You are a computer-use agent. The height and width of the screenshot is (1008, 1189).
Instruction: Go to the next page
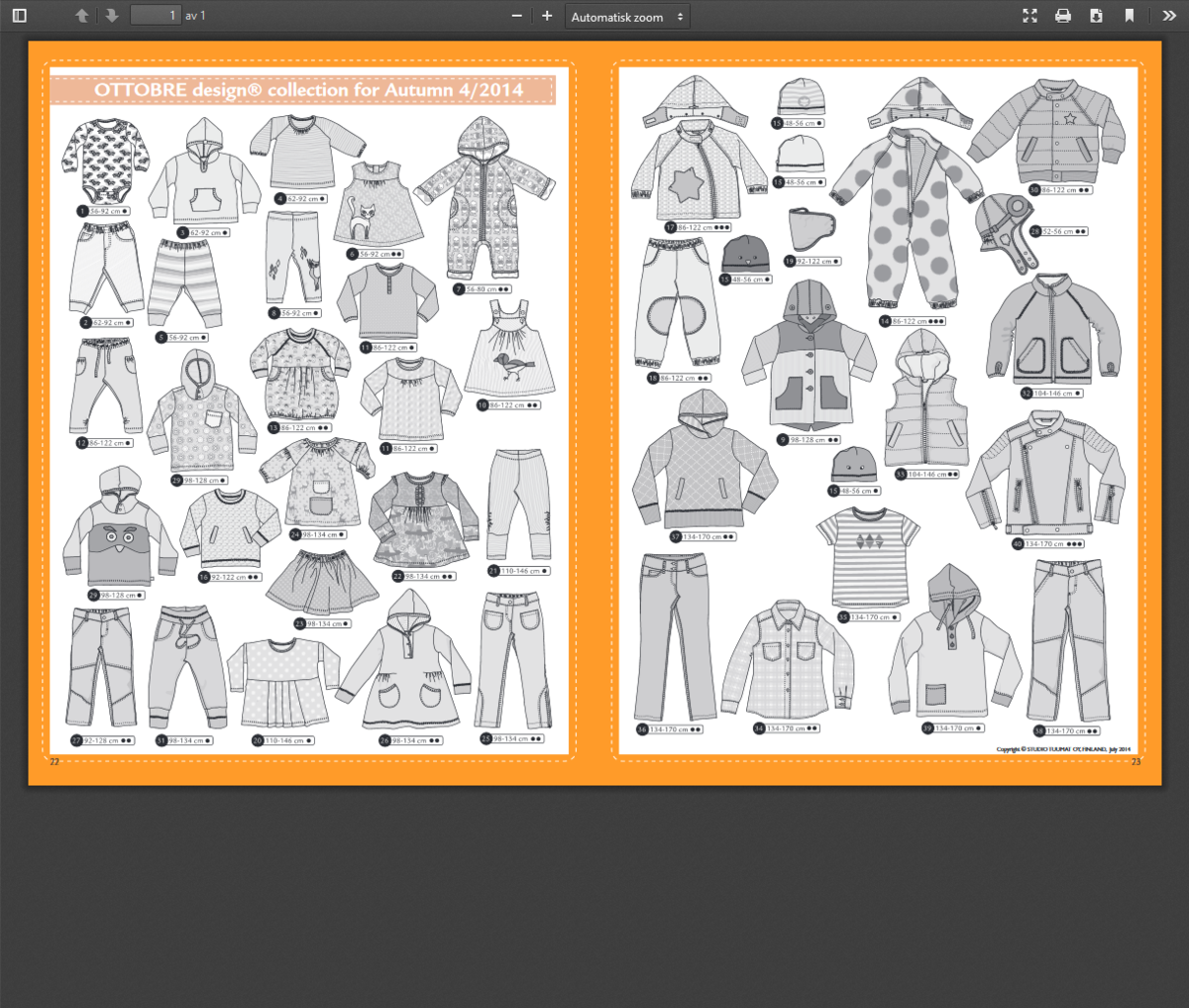pyautogui.click(x=111, y=16)
